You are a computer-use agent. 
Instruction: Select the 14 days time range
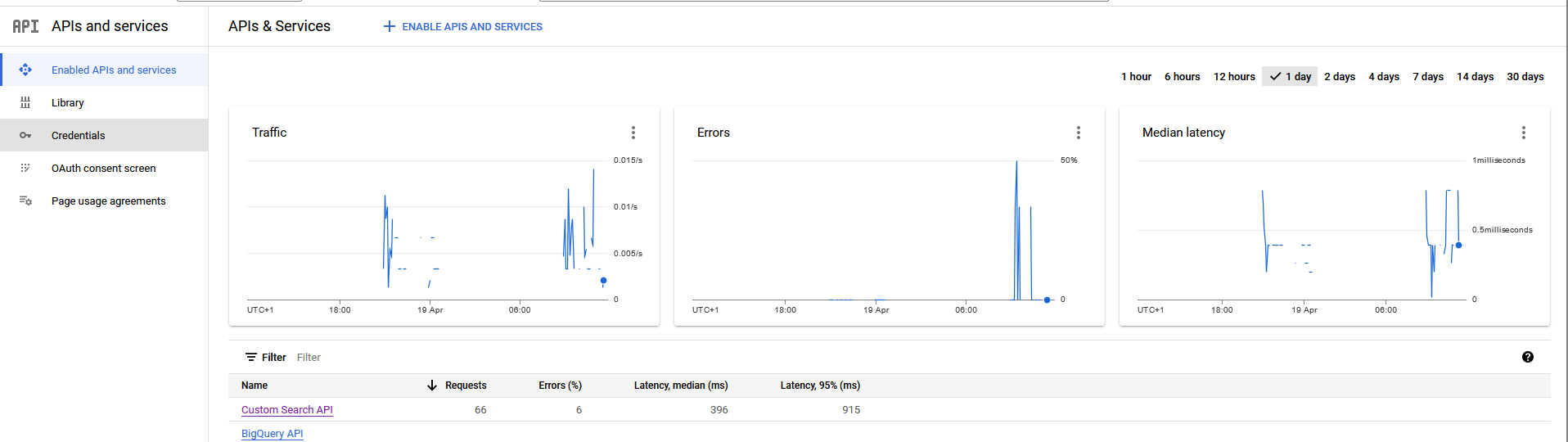tap(1475, 76)
